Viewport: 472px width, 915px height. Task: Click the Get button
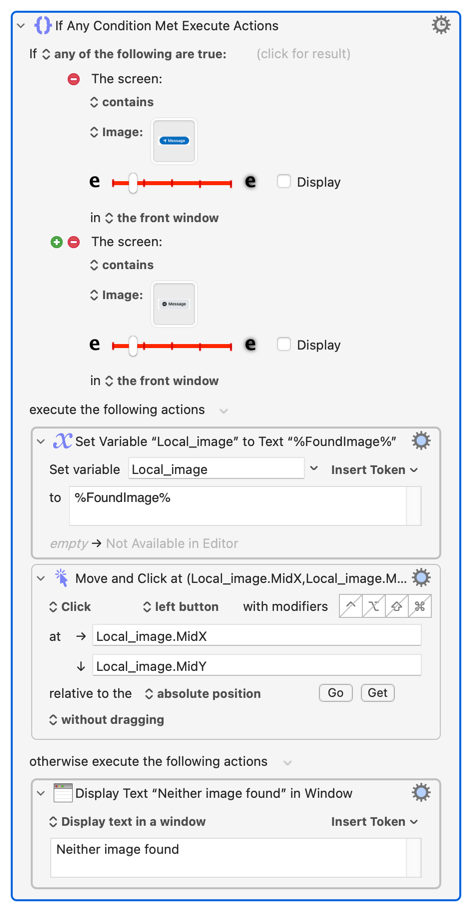(378, 693)
